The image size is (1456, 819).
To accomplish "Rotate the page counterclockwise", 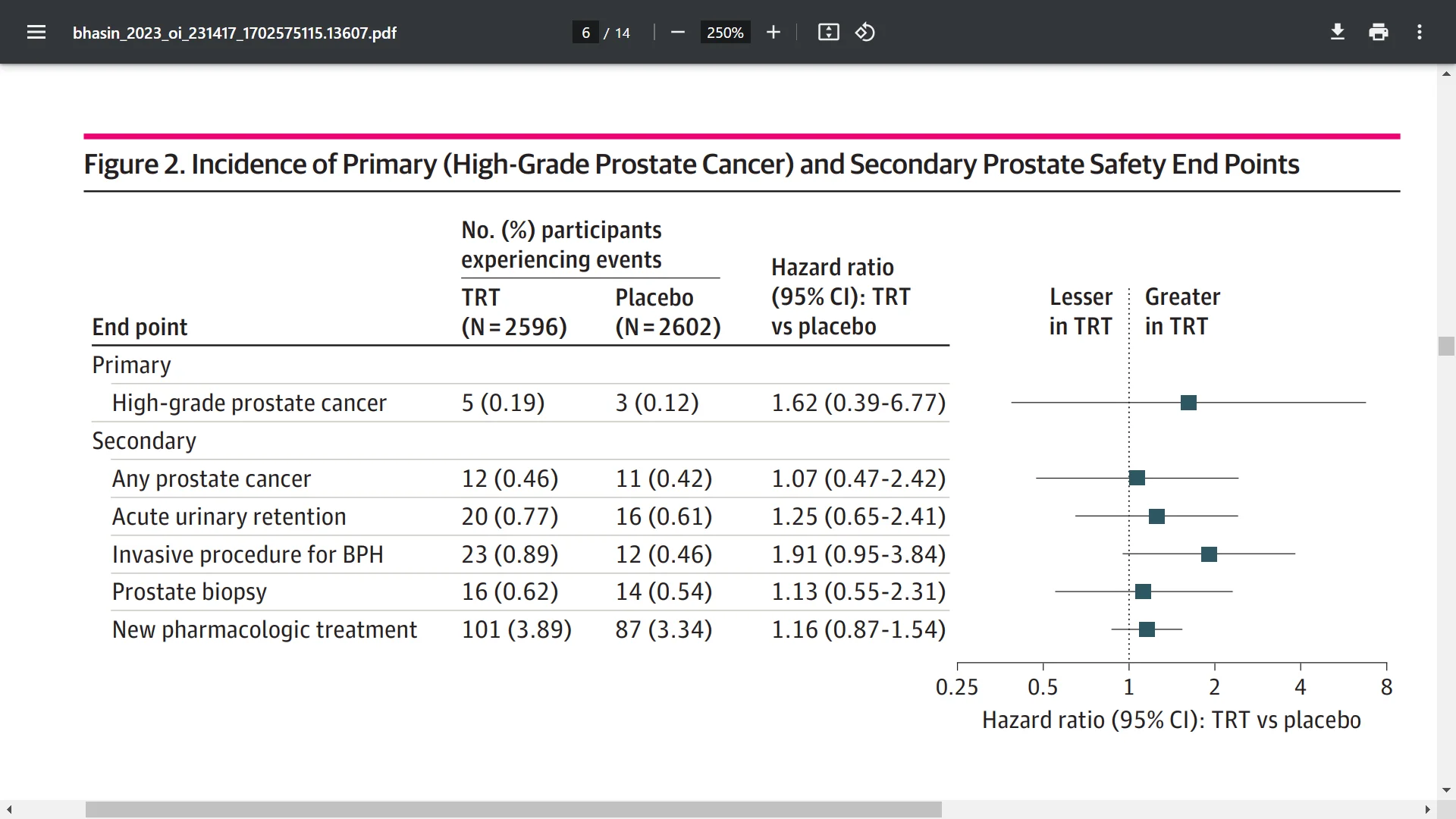I will pyautogui.click(x=864, y=32).
